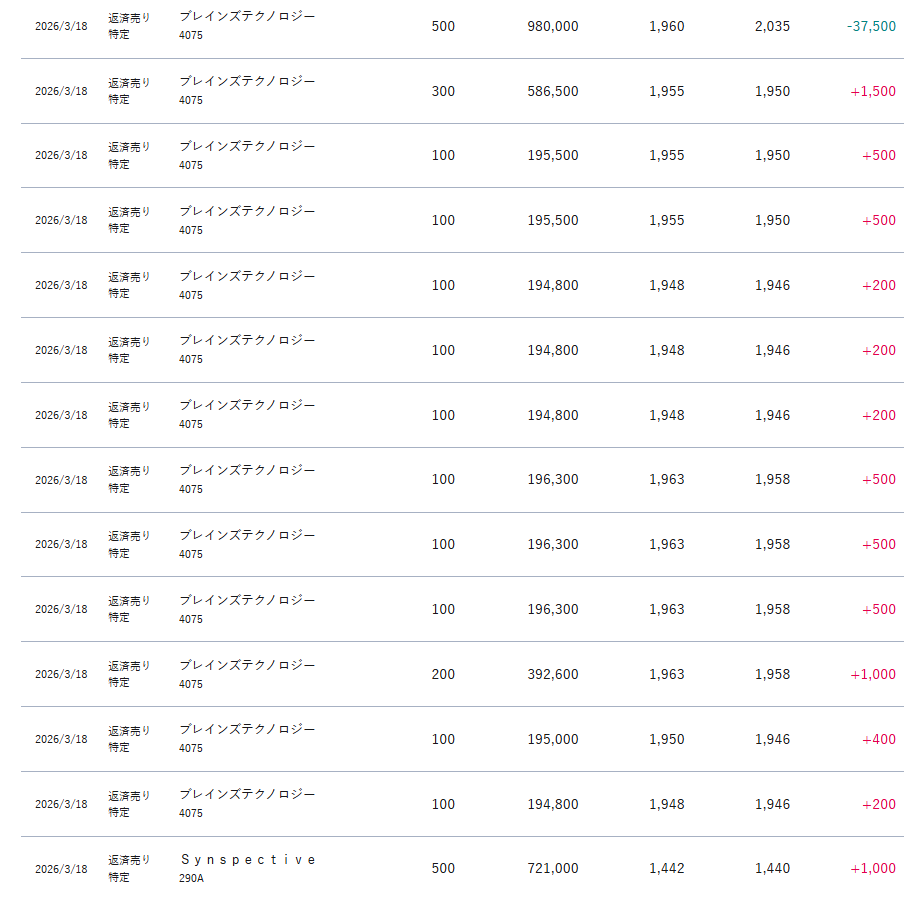Viewport: 921px width, 900px height.
Task: Select the 1,442 unit price
Action: coord(666,868)
